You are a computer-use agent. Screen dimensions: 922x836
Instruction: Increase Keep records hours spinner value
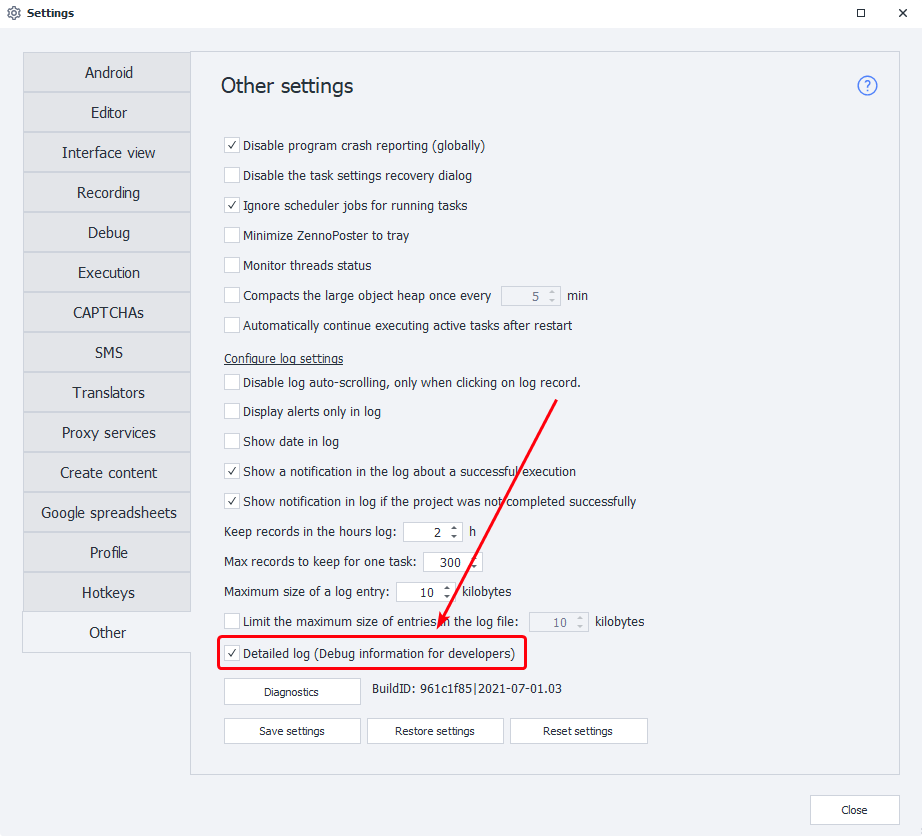(x=455, y=528)
